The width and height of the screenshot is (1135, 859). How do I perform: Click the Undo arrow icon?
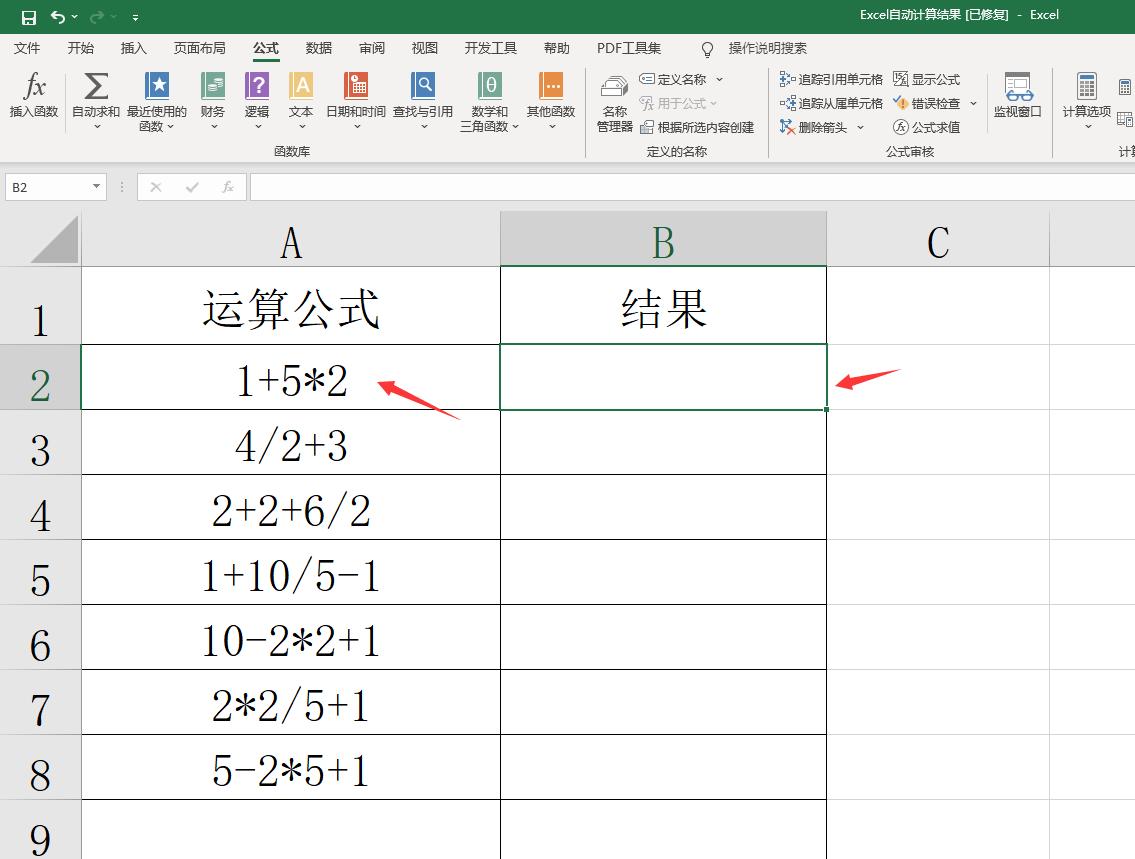[x=58, y=17]
